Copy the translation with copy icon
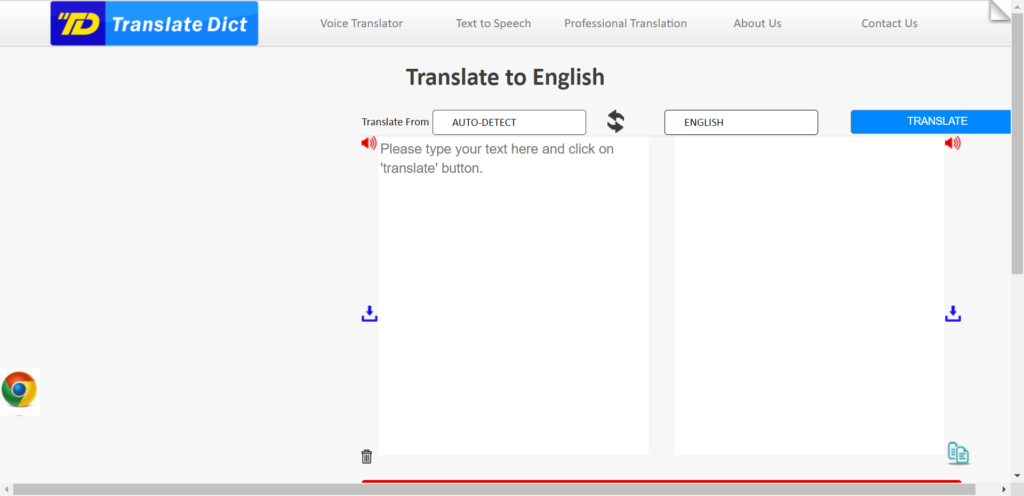 [x=958, y=453]
